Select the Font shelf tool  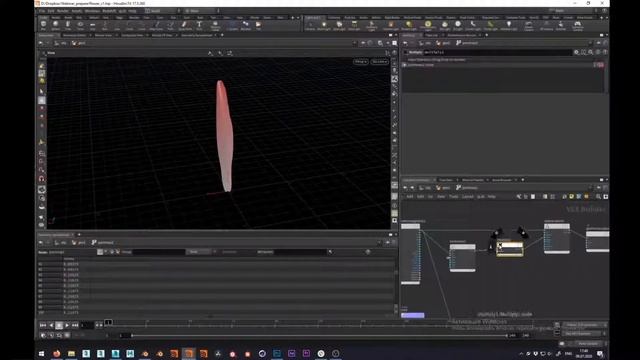tap(199, 26)
